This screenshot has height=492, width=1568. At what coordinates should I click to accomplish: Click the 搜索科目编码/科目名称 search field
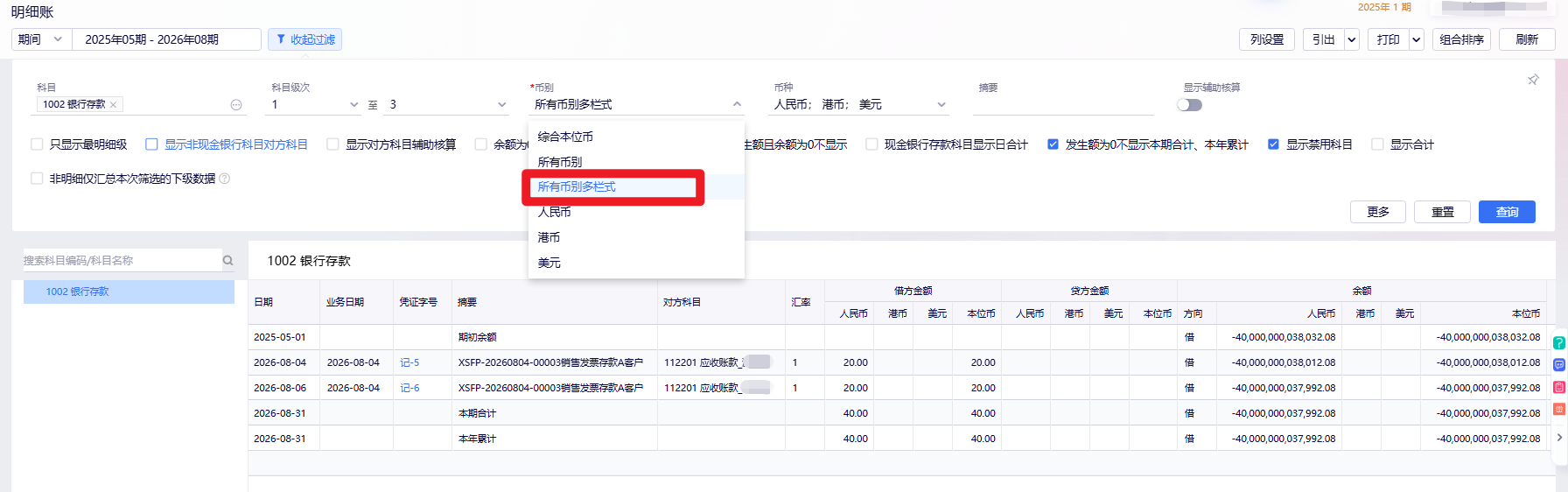pyautogui.click(x=121, y=260)
